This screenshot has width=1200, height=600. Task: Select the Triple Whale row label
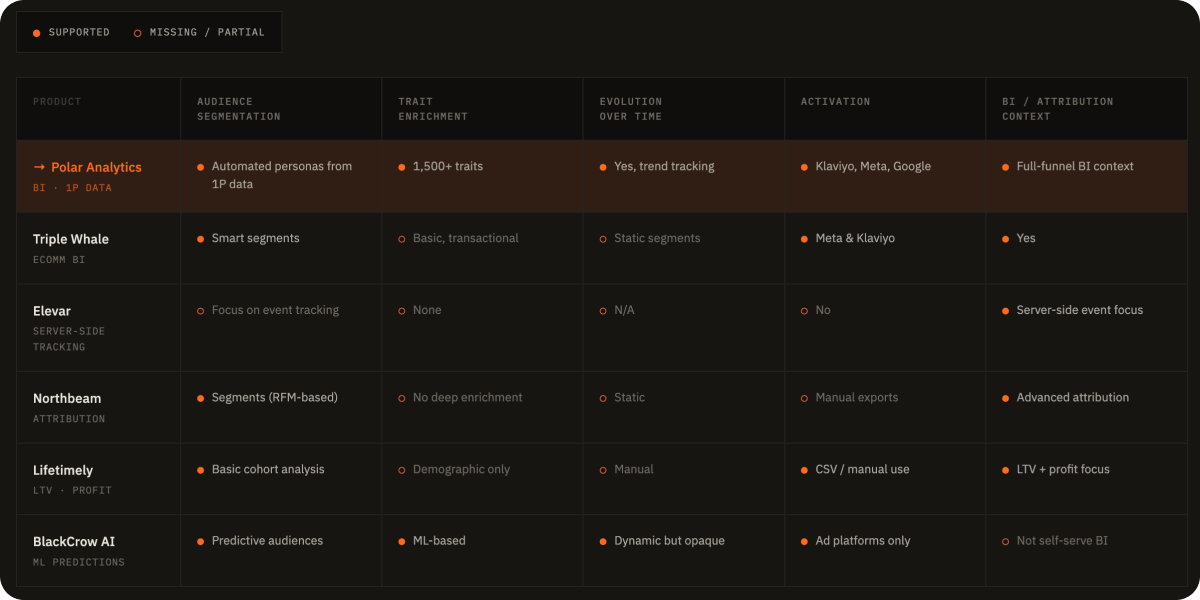[71, 239]
